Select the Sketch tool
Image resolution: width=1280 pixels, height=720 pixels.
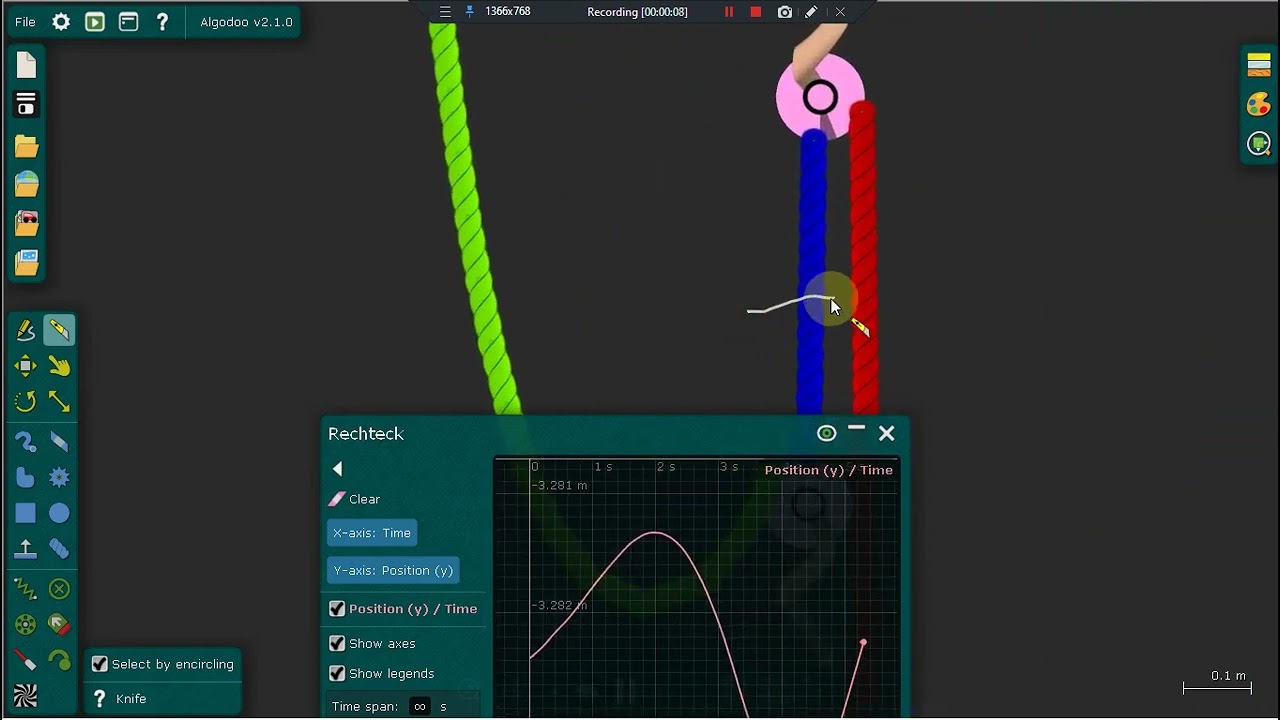26,330
